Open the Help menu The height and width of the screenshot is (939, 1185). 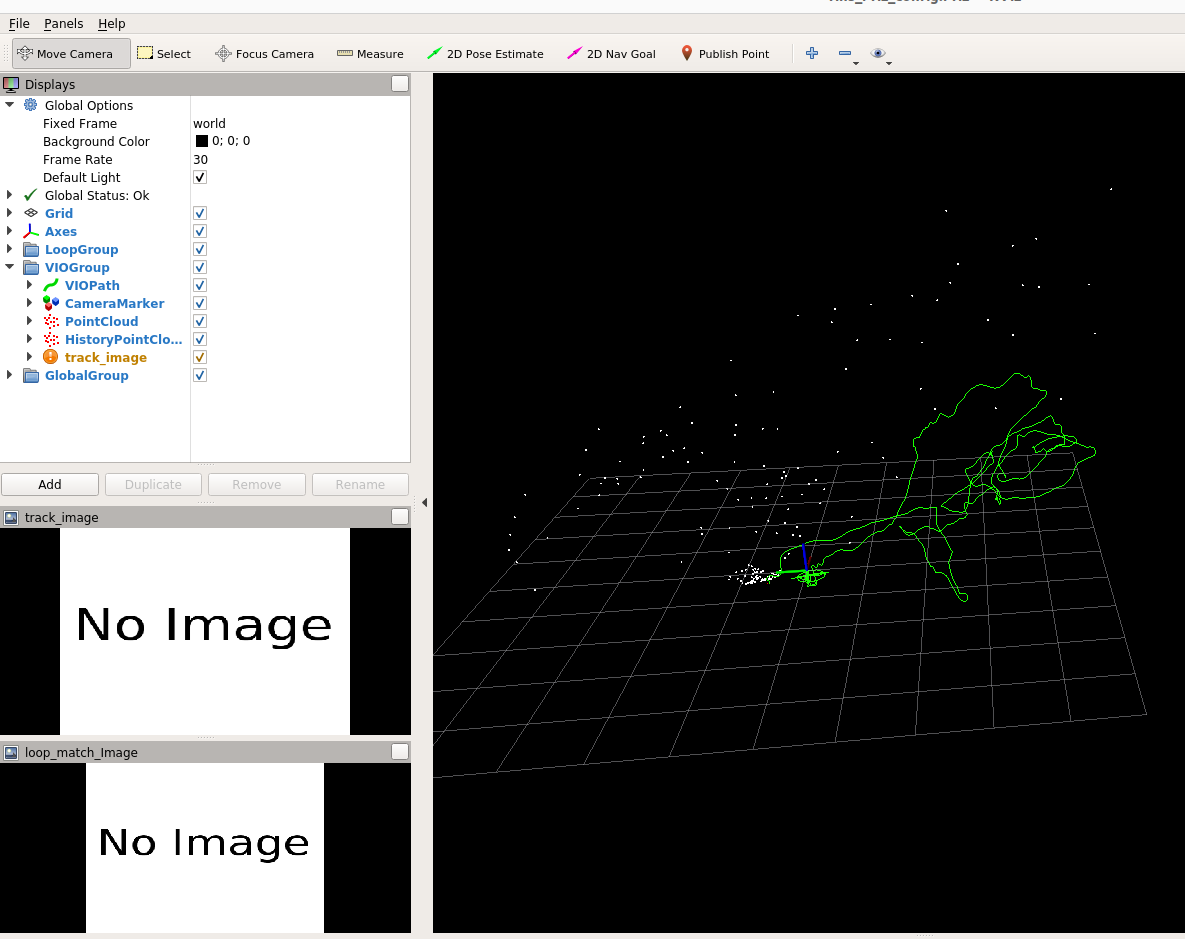pyautogui.click(x=112, y=23)
